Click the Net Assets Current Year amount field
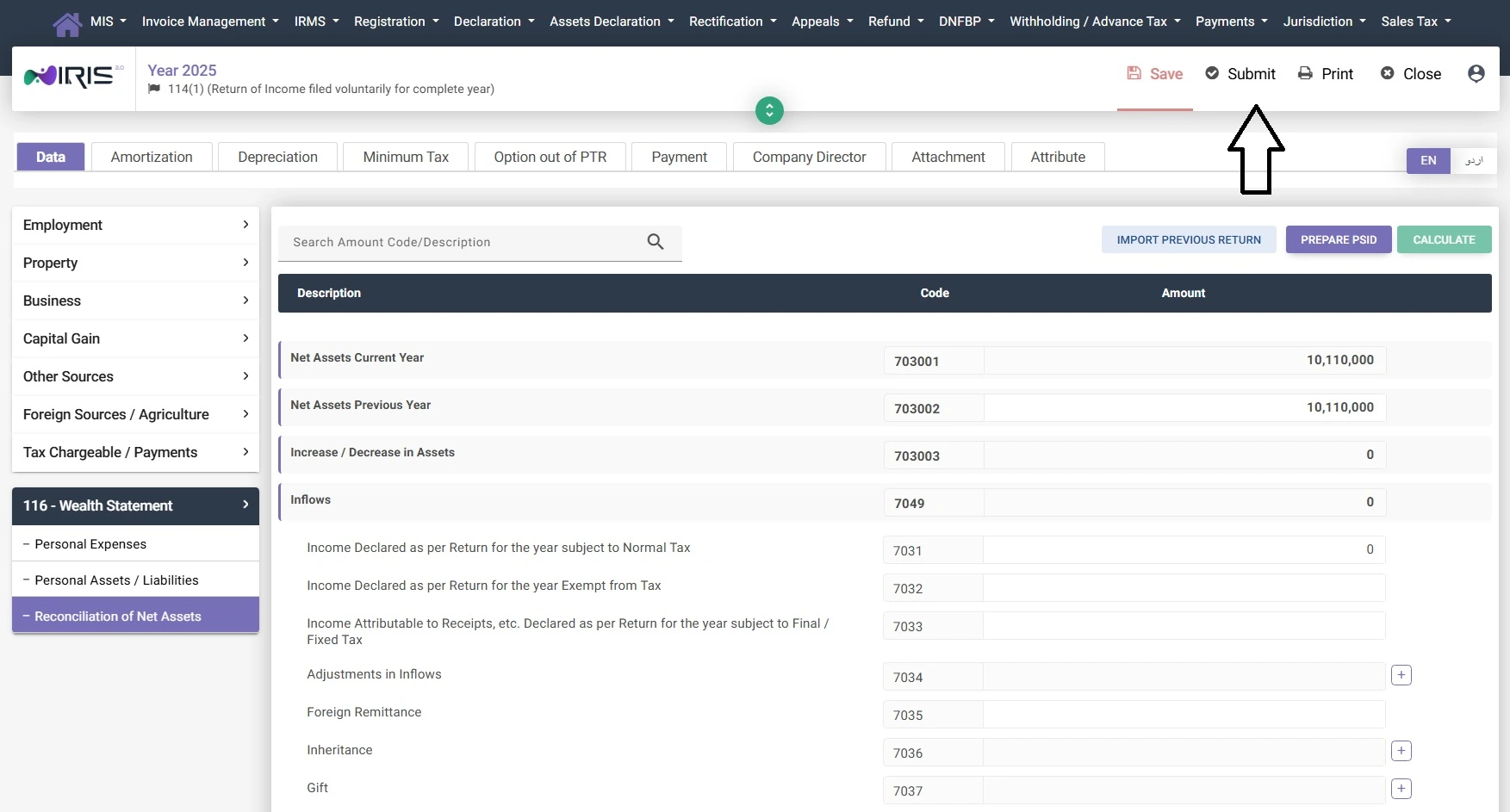The height and width of the screenshot is (812, 1510). [1184, 360]
